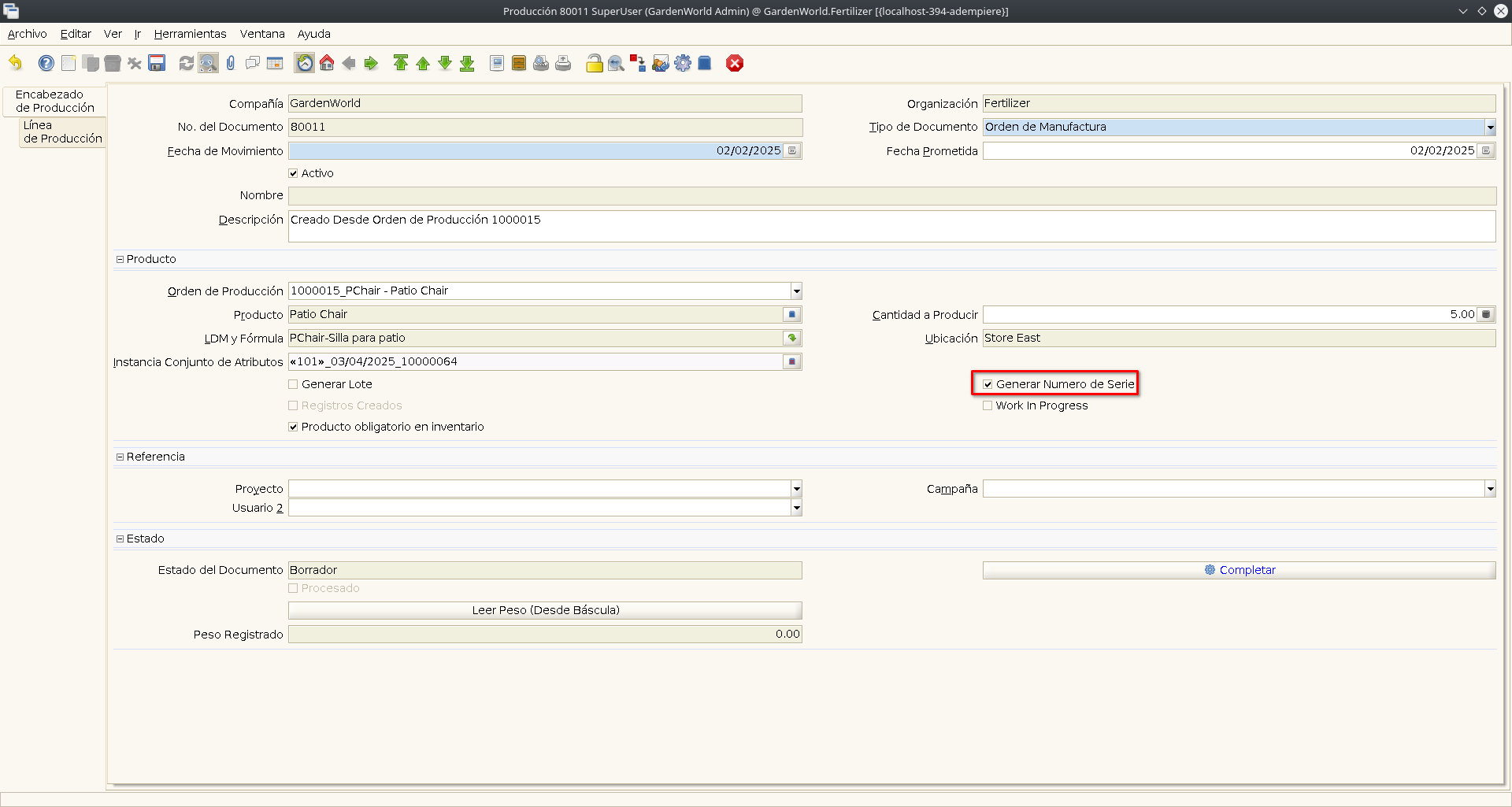Open Fecha de Movimiento calendar picker
Viewport: 1512px width, 807px height.
[x=792, y=150]
